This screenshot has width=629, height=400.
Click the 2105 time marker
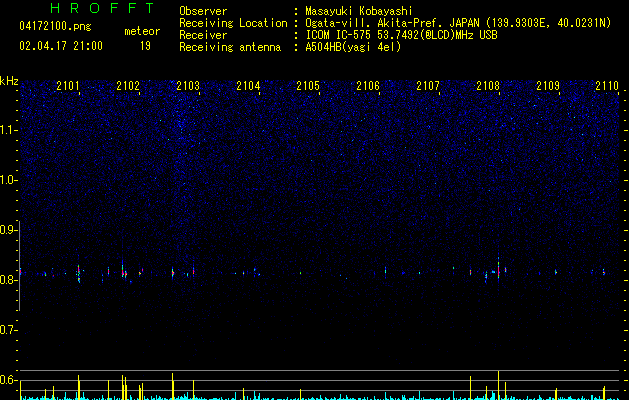click(308, 85)
